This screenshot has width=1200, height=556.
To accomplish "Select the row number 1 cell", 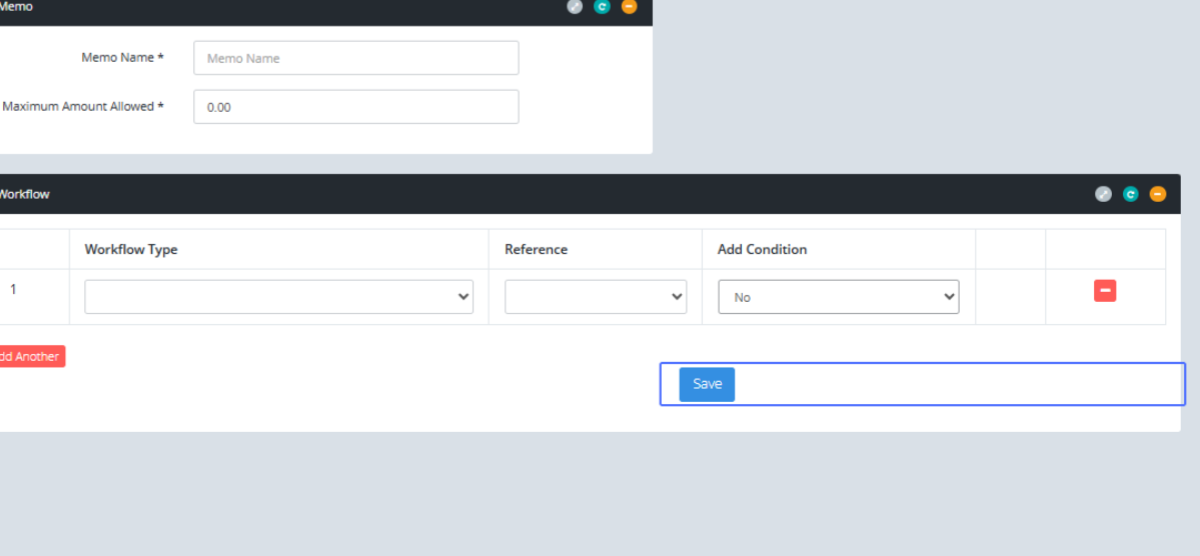I will 14,290.
